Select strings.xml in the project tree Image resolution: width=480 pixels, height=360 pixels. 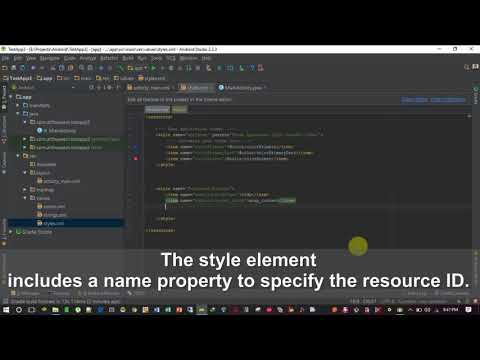52,215
